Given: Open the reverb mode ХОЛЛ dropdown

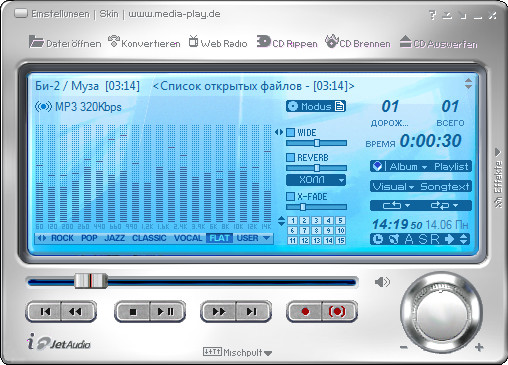Looking at the screenshot, I should point(316,180).
